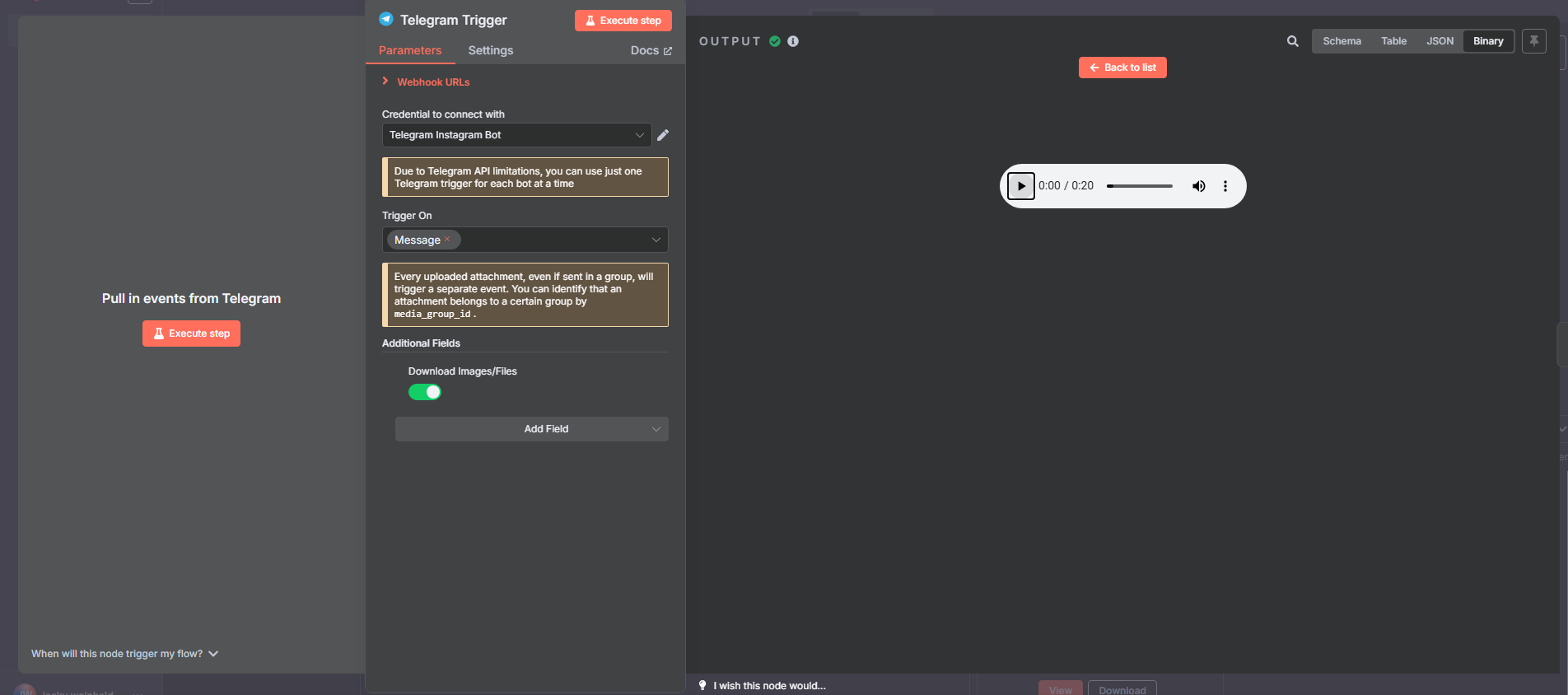The height and width of the screenshot is (695, 1568).
Task: Click the lightbulb feedback icon
Action: pyautogui.click(x=702, y=685)
